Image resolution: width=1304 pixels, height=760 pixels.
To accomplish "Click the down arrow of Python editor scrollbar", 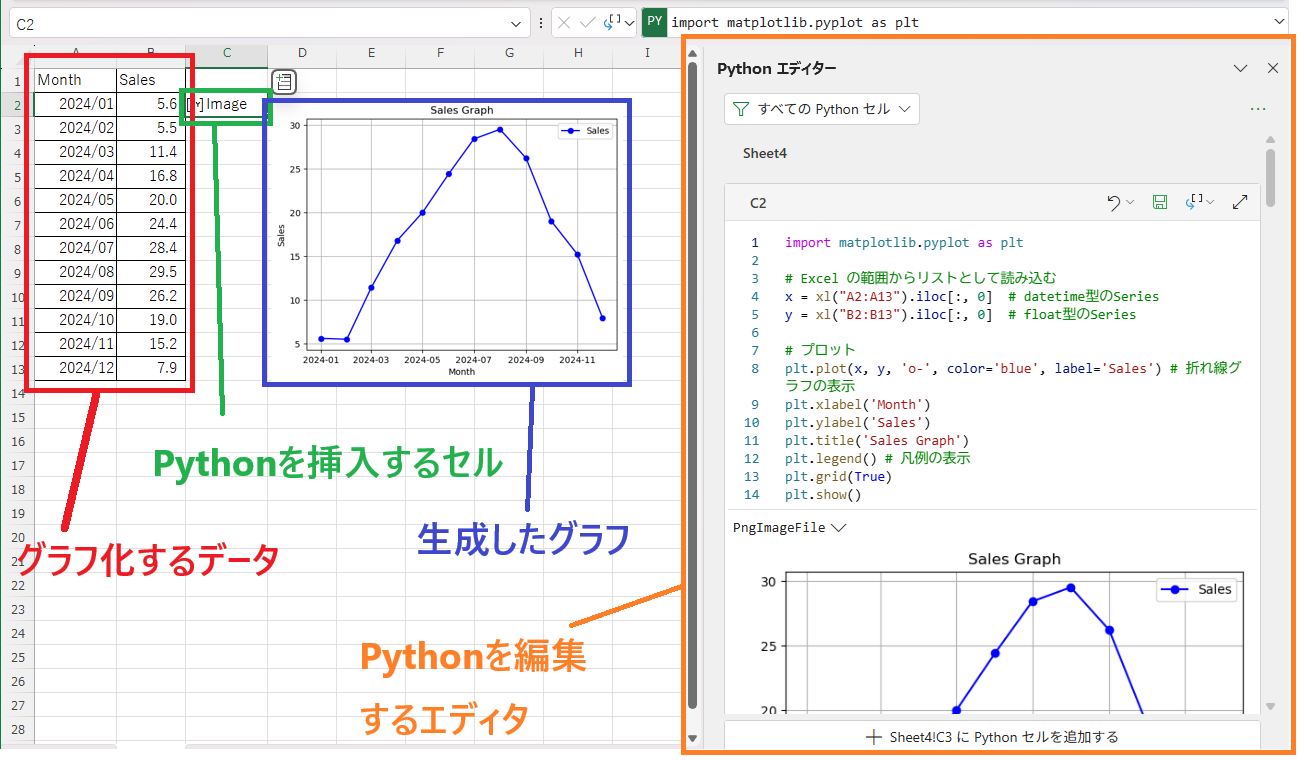I will [x=1270, y=706].
